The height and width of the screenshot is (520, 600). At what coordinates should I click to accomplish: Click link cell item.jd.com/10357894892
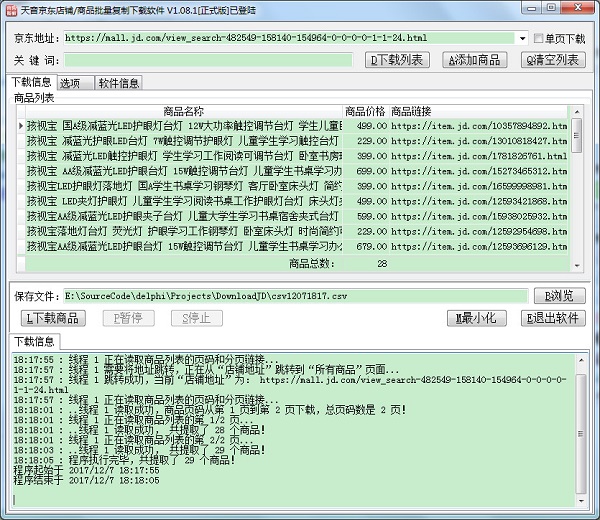479,126
